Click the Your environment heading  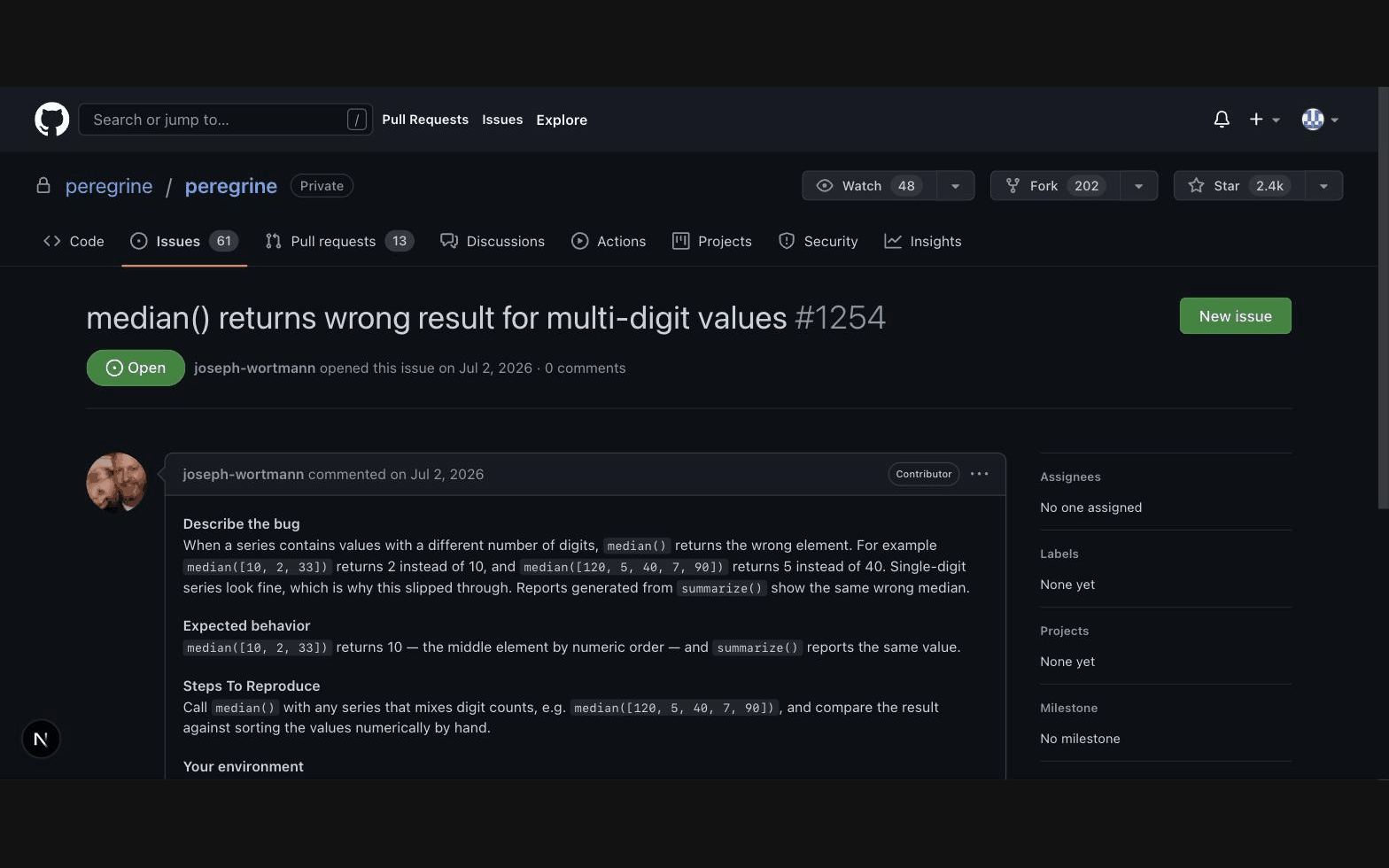click(244, 766)
